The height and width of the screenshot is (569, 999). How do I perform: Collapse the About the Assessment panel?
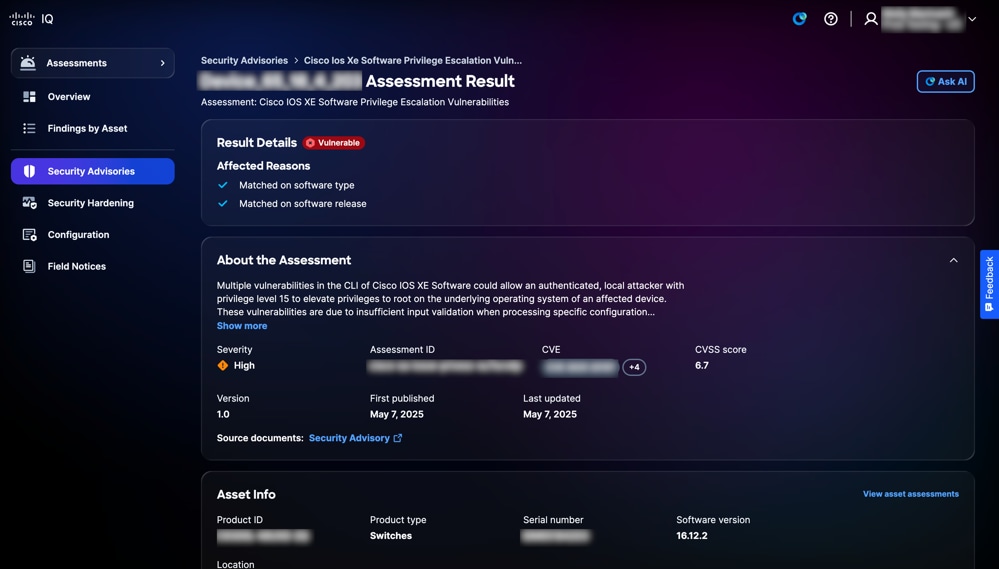(953, 260)
